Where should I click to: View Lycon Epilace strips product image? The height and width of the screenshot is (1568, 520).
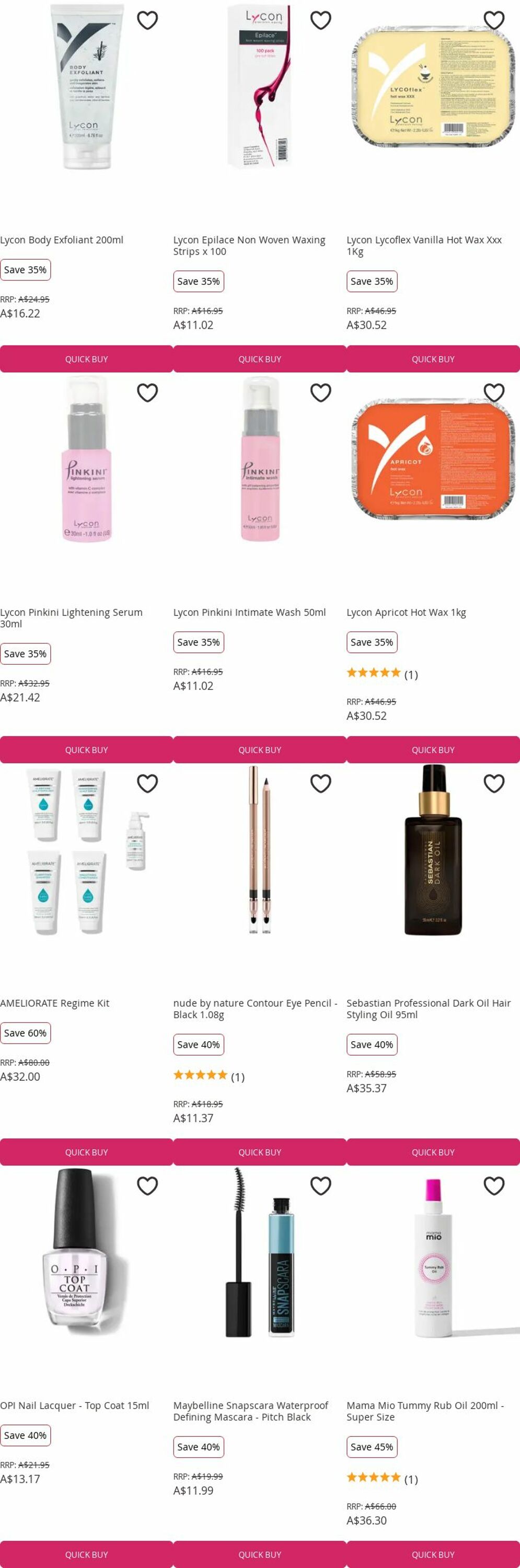(260, 85)
